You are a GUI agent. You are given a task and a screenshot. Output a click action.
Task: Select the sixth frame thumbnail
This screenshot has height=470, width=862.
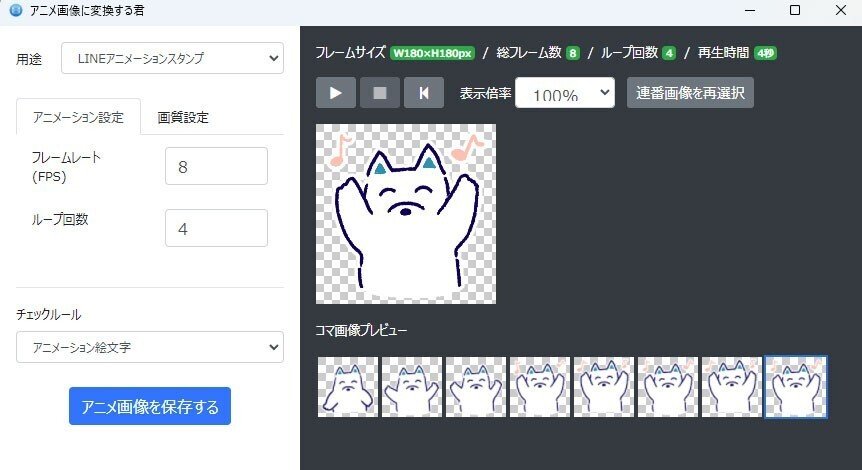[x=668, y=386]
